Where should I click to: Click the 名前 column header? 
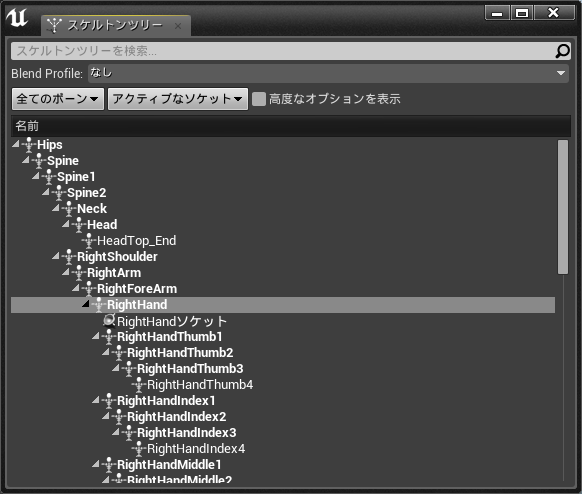click(x=291, y=126)
